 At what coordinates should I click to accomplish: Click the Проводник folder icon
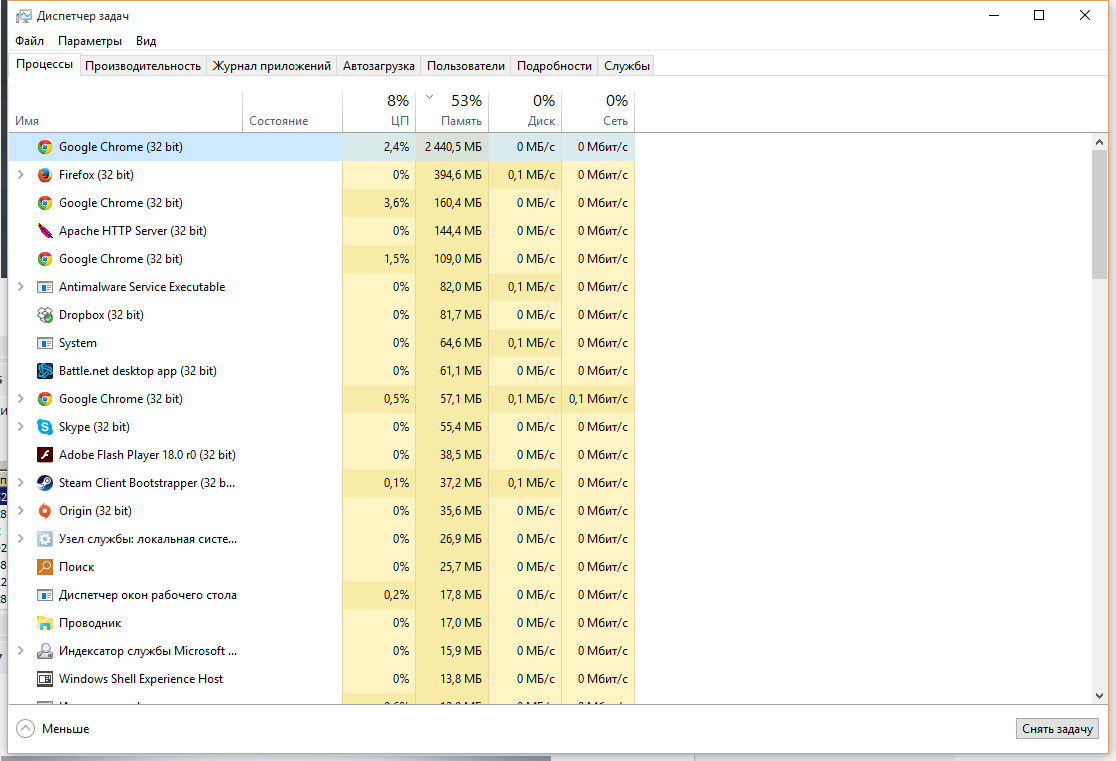coord(45,623)
